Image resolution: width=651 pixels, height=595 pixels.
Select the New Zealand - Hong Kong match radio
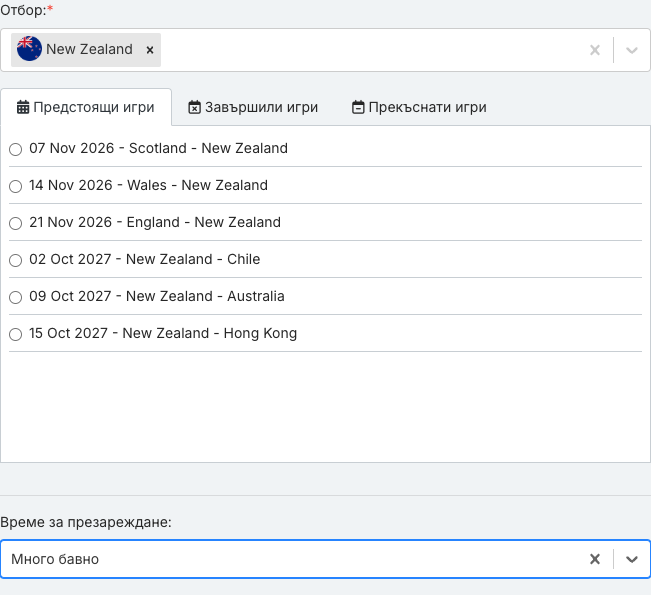15,334
